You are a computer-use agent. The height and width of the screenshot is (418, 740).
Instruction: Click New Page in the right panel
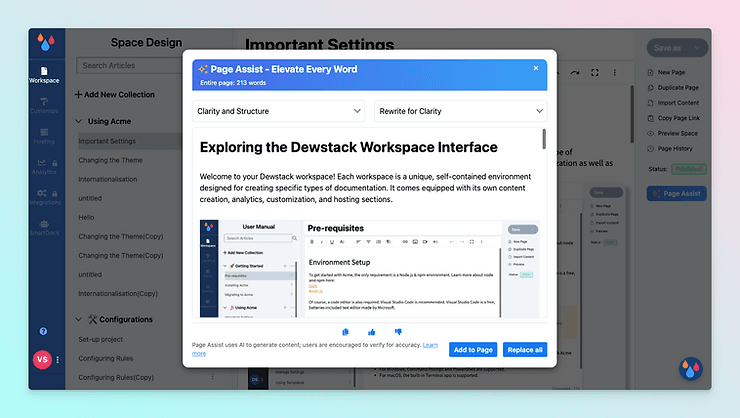(667, 72)
